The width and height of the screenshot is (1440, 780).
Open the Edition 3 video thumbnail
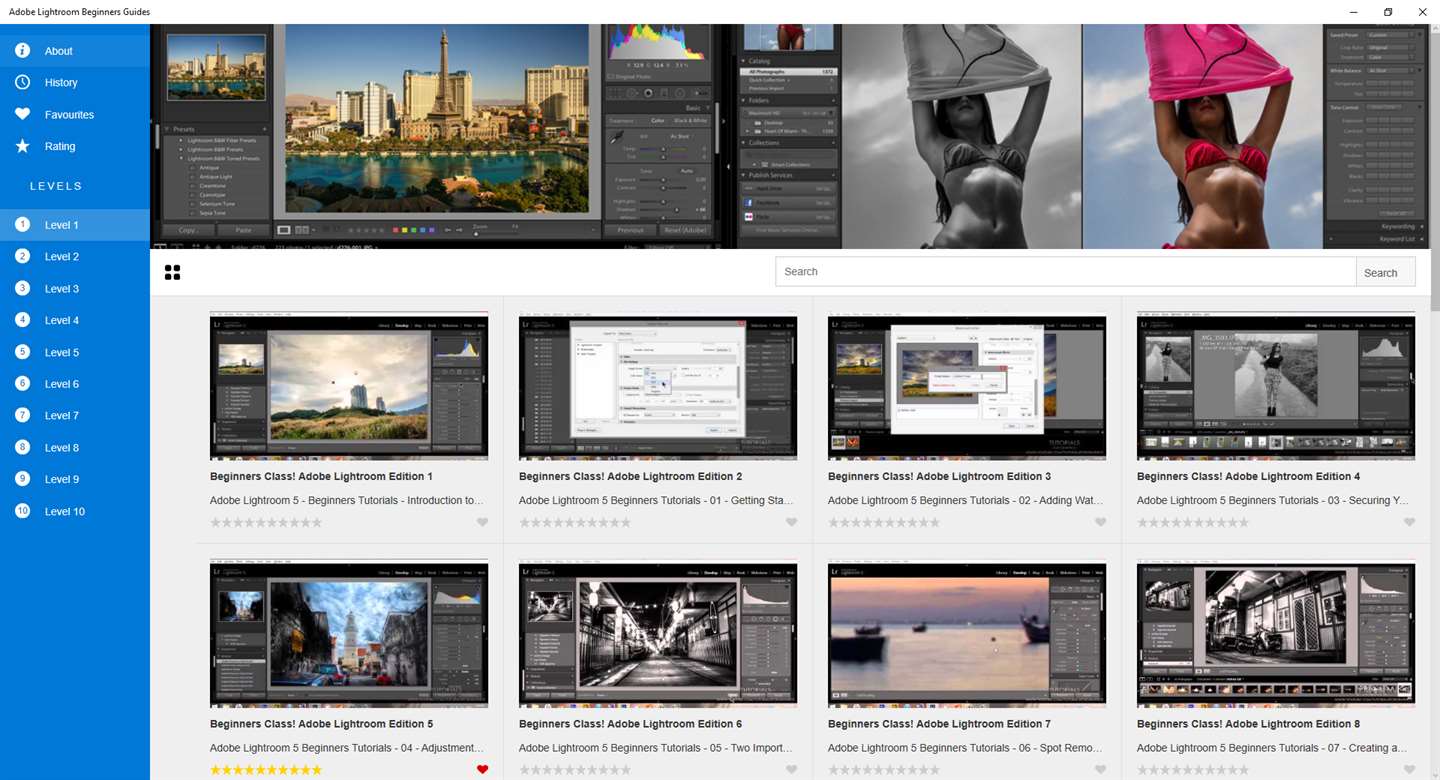[967, 386]
